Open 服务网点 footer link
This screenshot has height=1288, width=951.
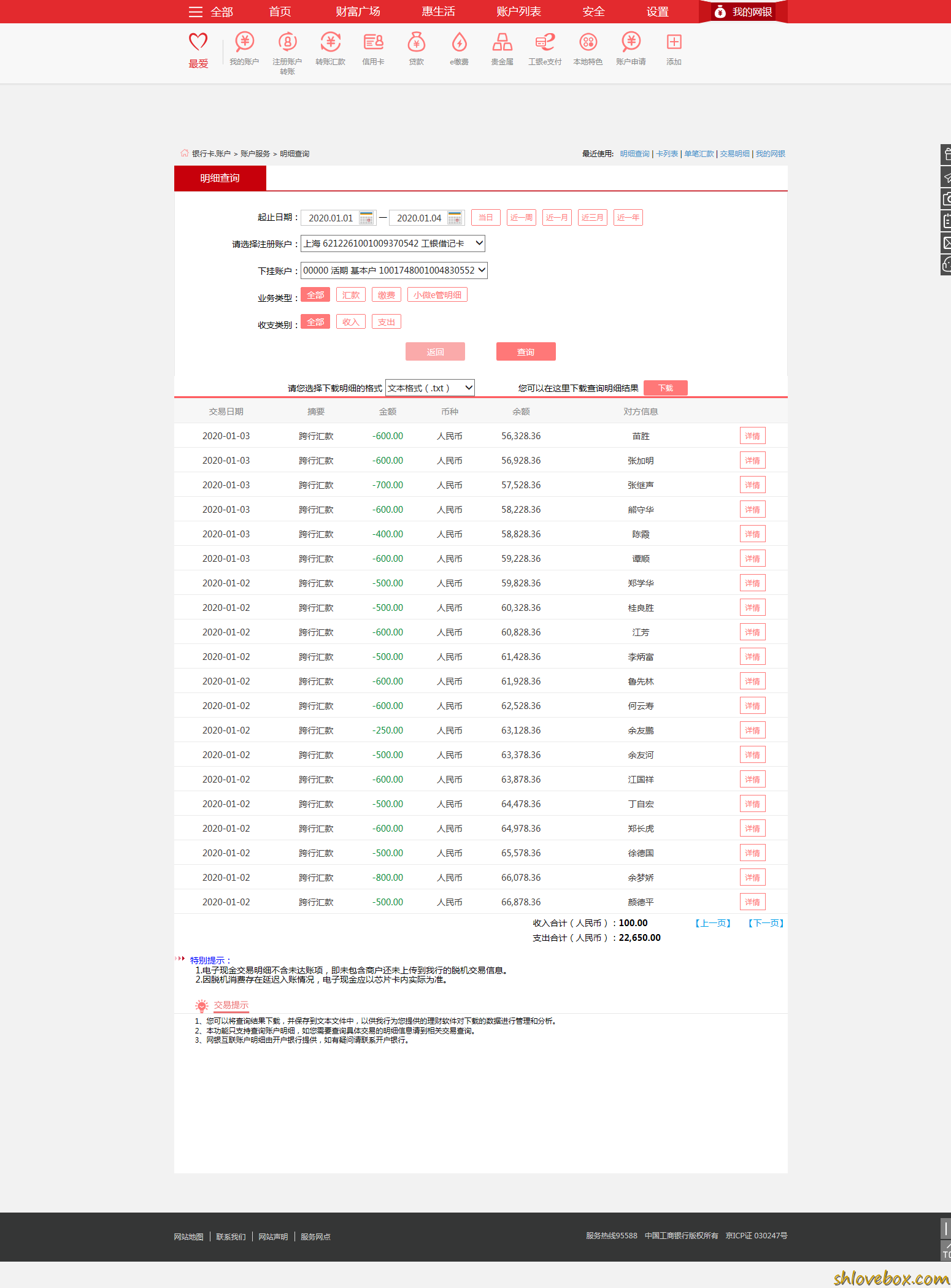315,1236
